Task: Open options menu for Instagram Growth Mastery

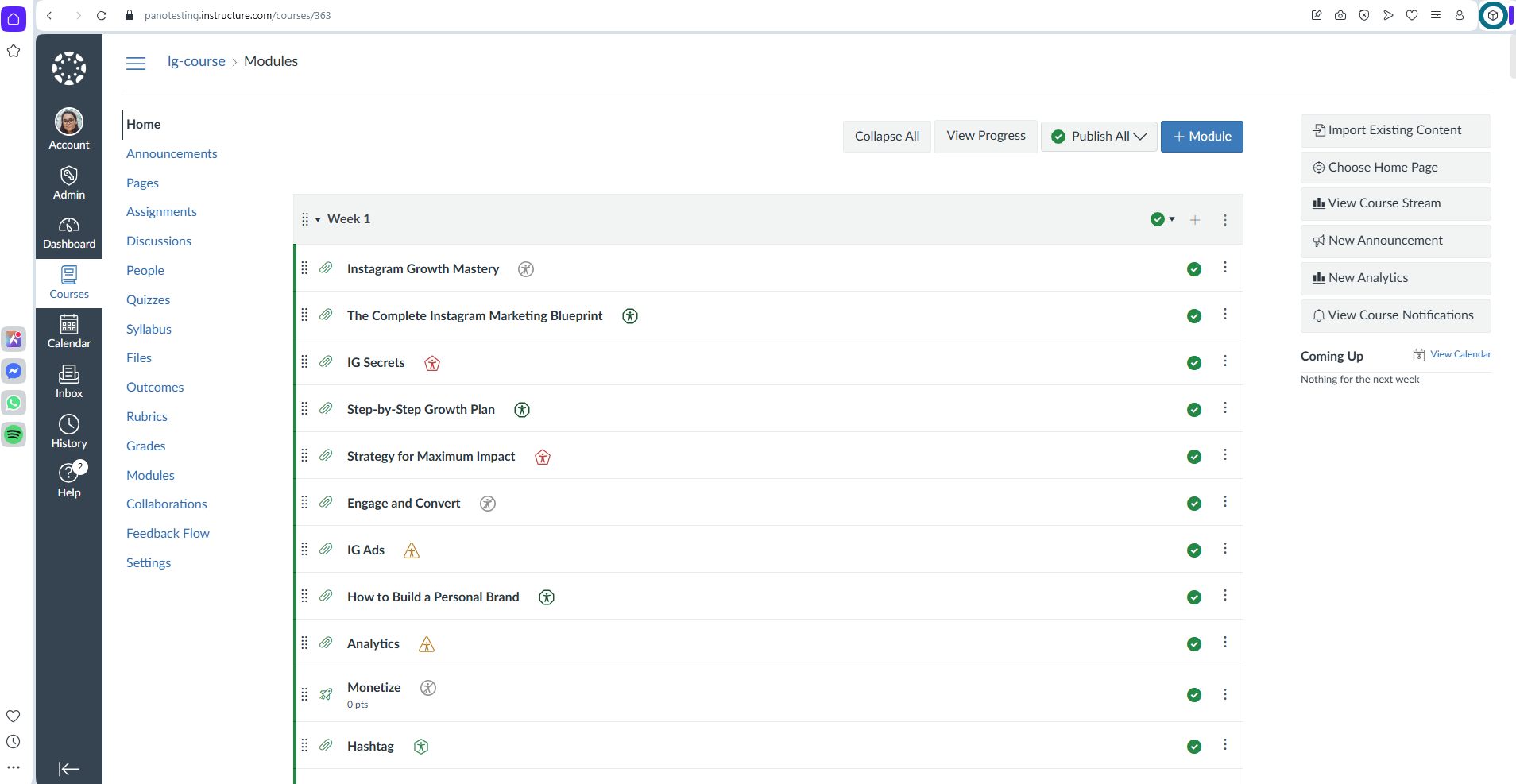Action: coord(1225,268)
